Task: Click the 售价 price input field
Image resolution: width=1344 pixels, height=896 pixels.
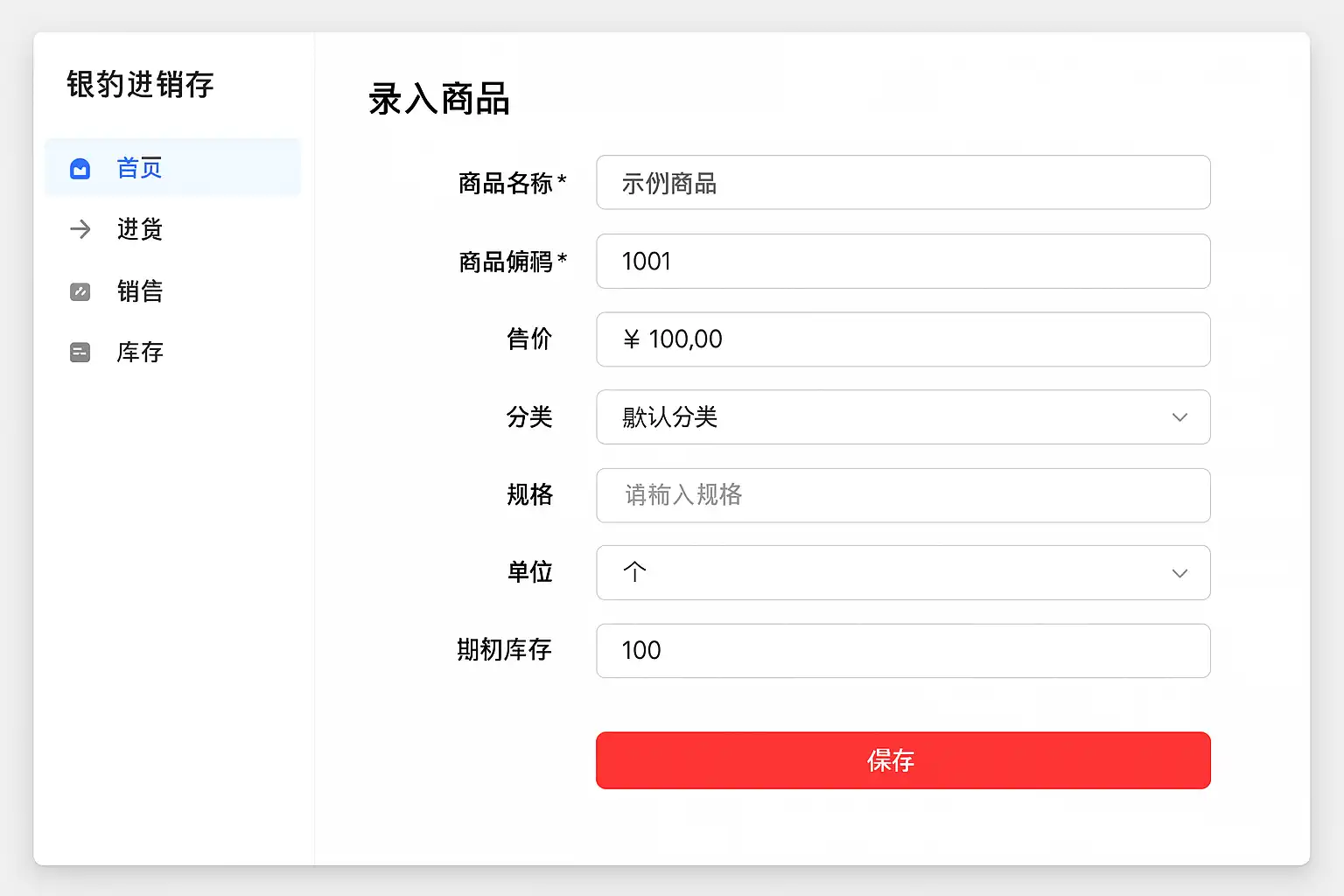Action: pos(903,339)
